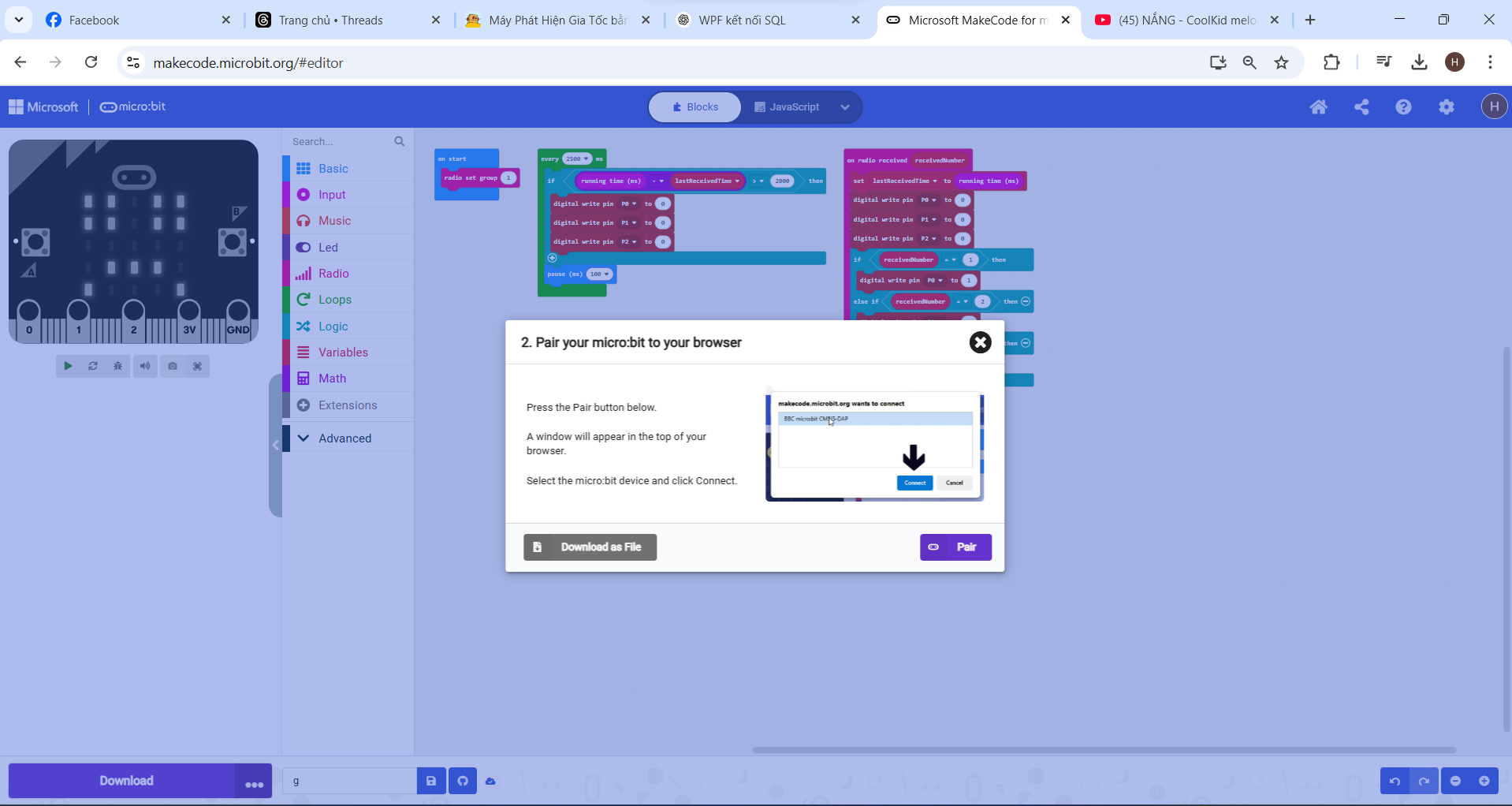Viewport: 1512px width, 806px height.
Task: Click the search magnifier in toolbox
Action: 400,142
